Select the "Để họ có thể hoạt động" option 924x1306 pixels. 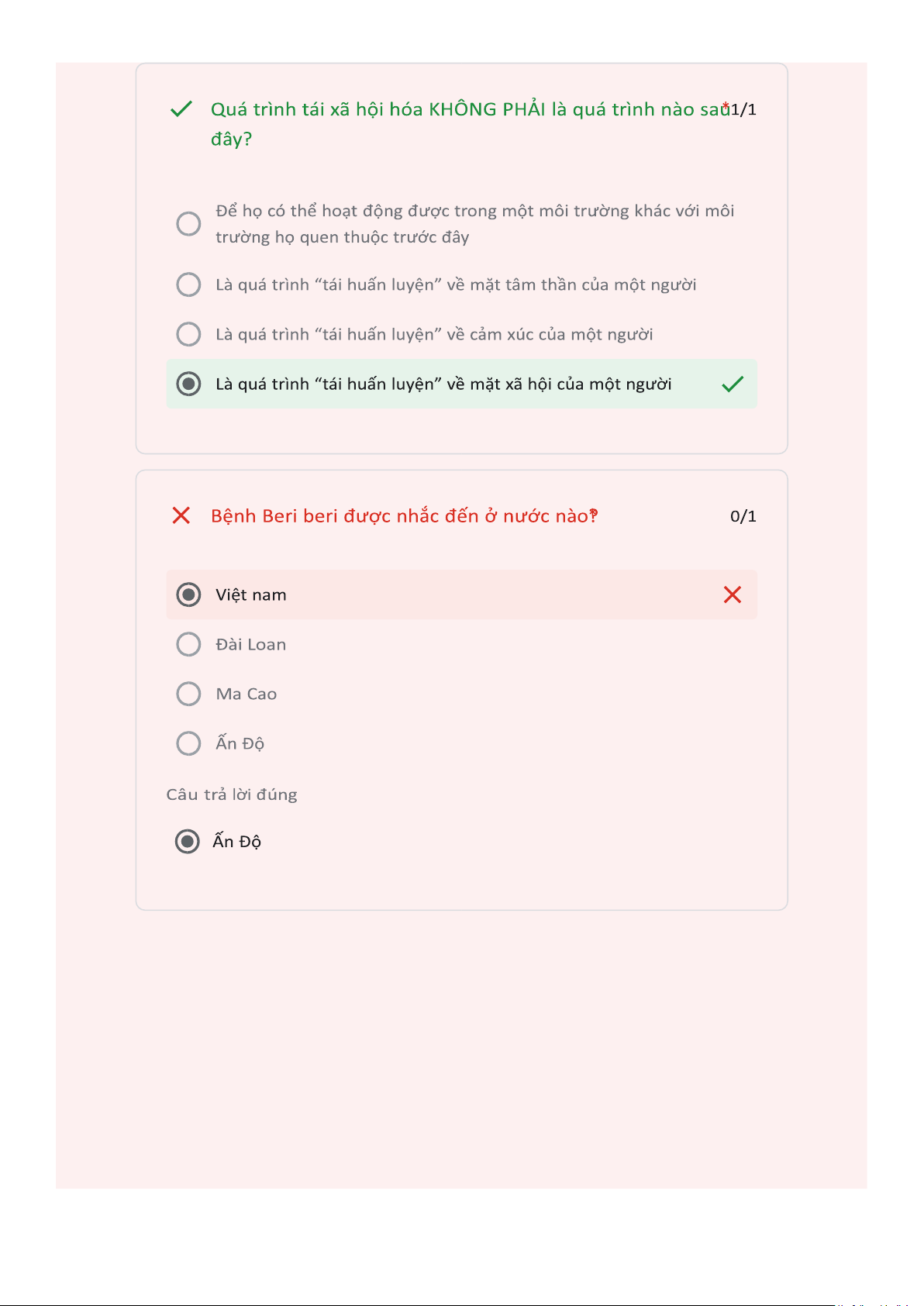click(x=188, y=224)
